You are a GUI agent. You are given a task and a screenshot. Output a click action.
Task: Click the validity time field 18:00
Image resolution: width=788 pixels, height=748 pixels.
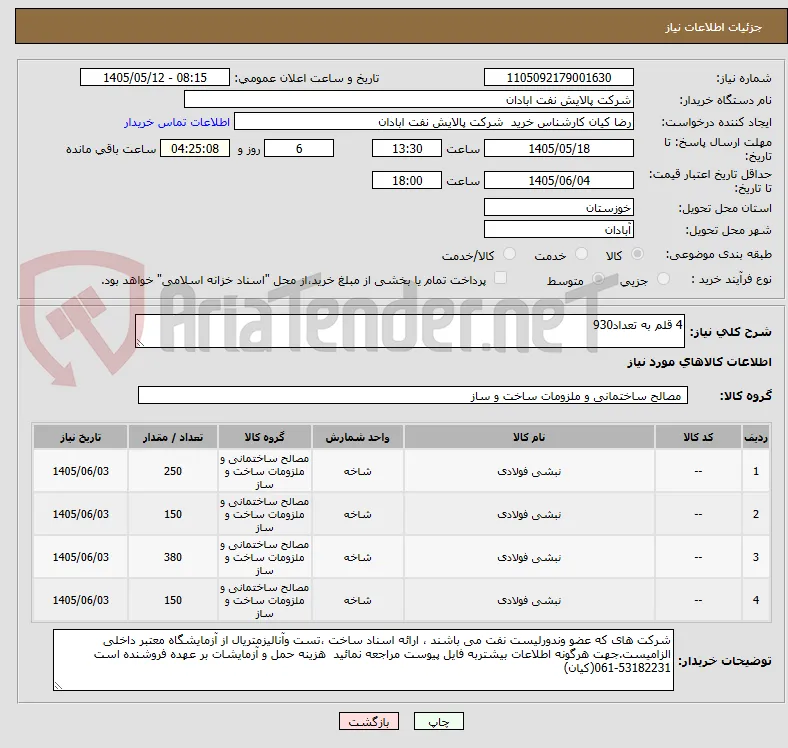tap(407, 180)
